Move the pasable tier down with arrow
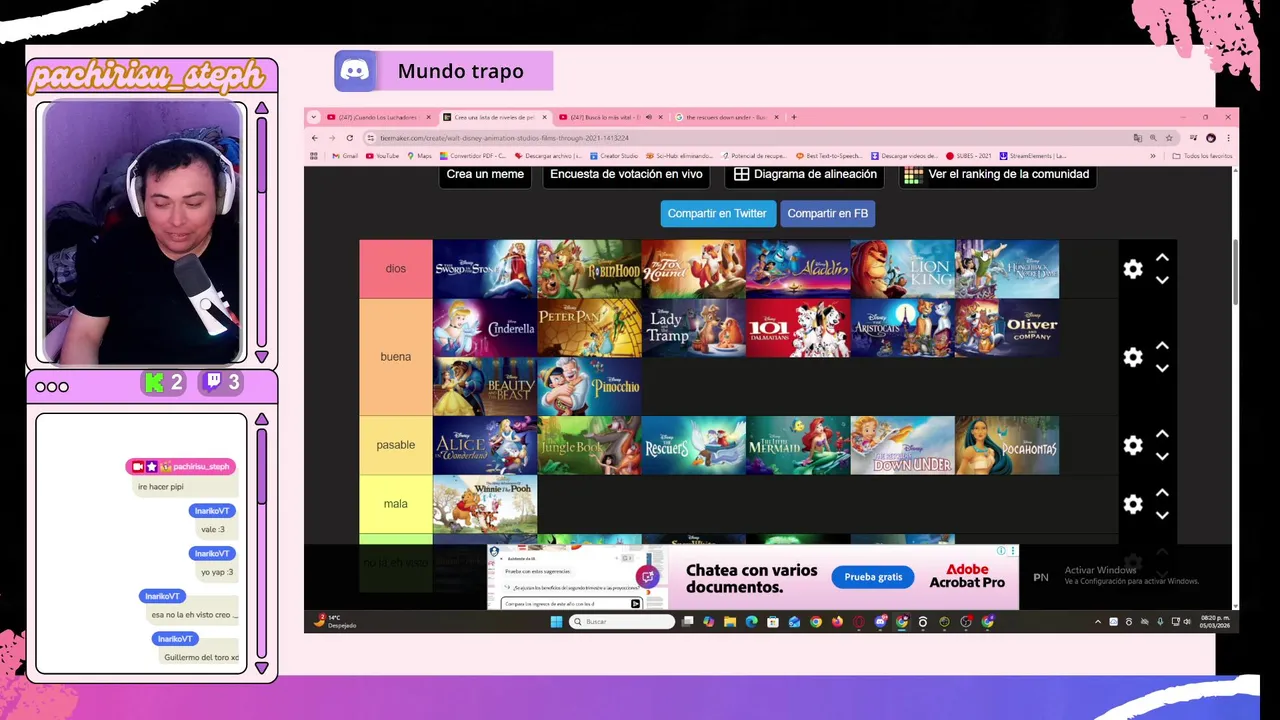The width and height of the screenshot is (1280, 720). click(1162, 456)
